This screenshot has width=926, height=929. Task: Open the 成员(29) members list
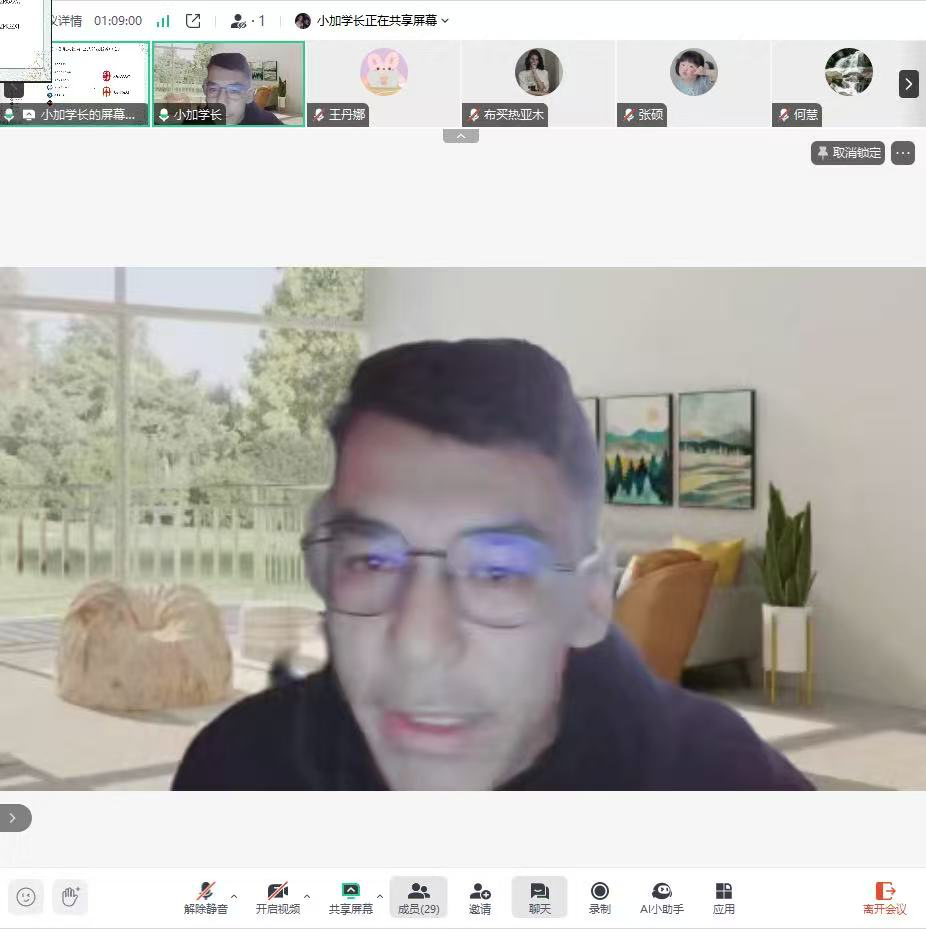[418, 897]
